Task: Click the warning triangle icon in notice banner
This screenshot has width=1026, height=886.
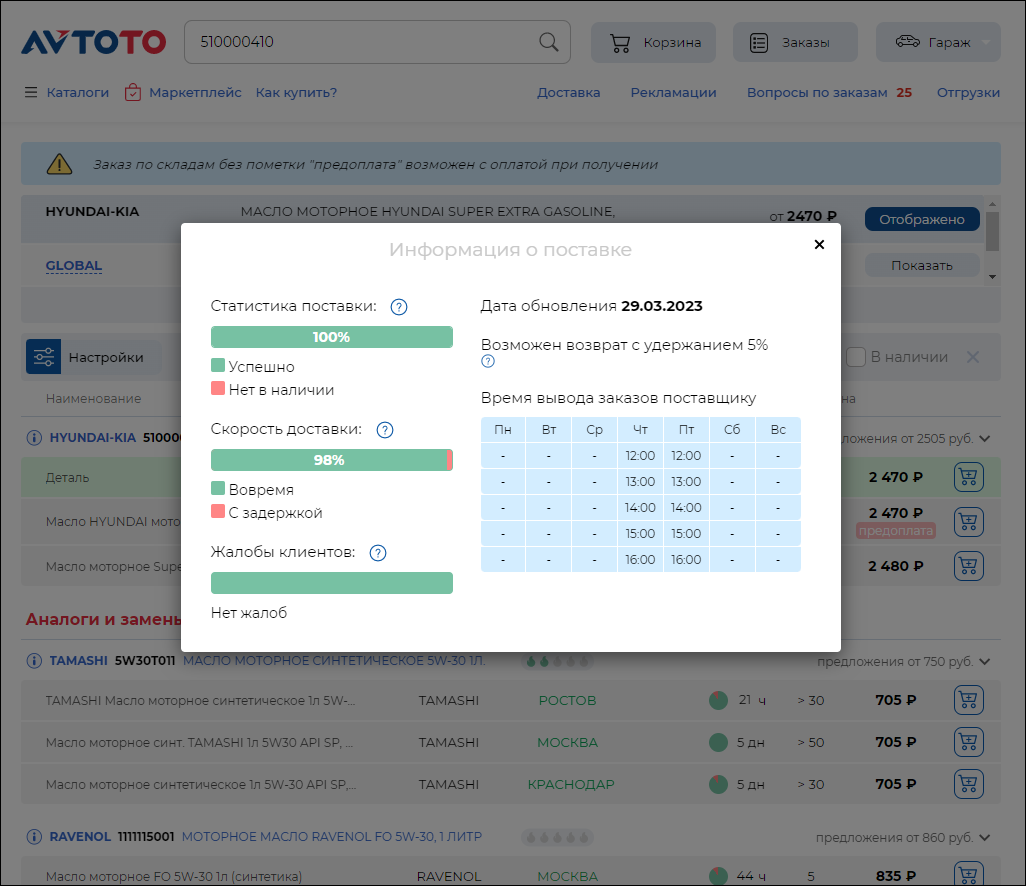Action: point(60,164)
